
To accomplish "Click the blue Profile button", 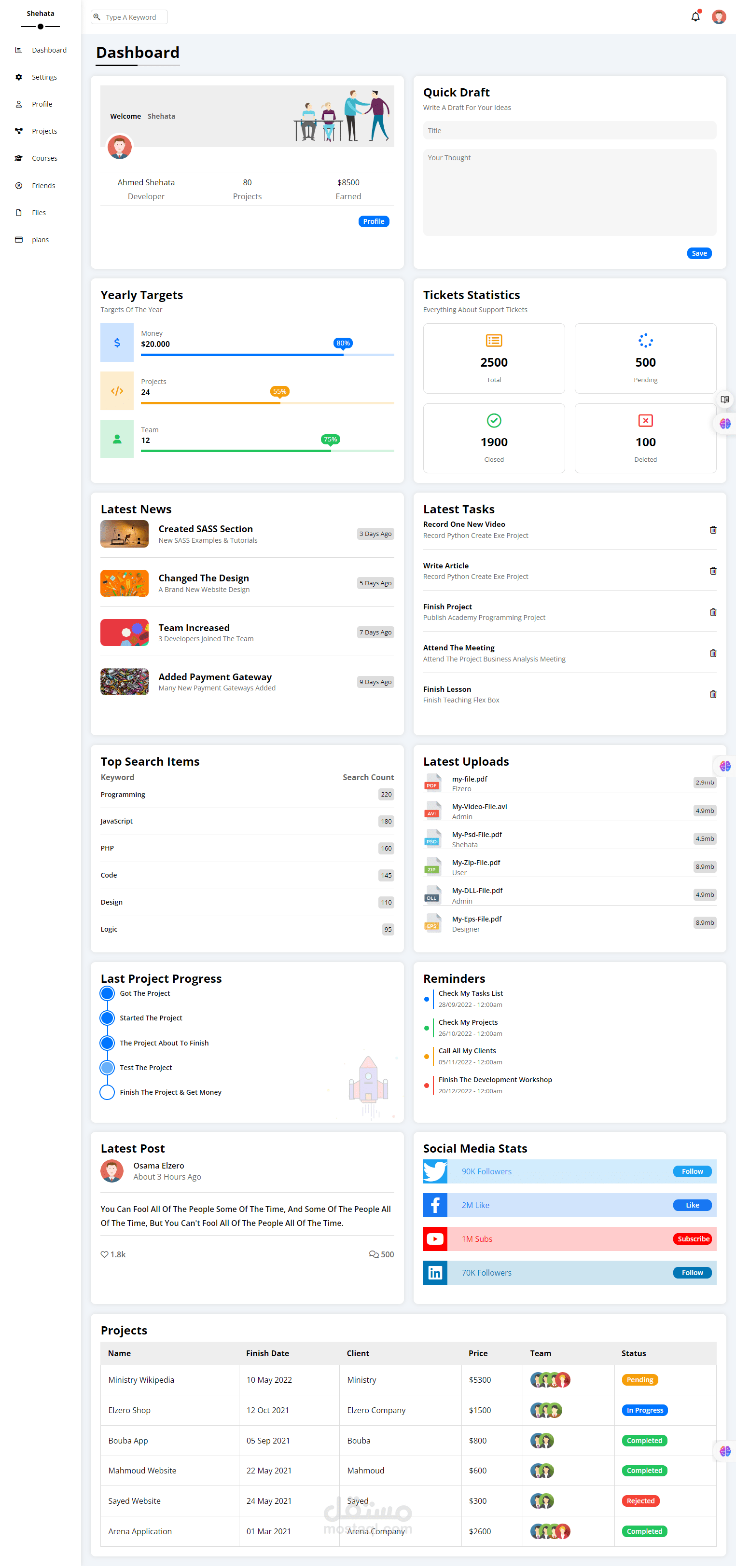I will coord(373,221).
